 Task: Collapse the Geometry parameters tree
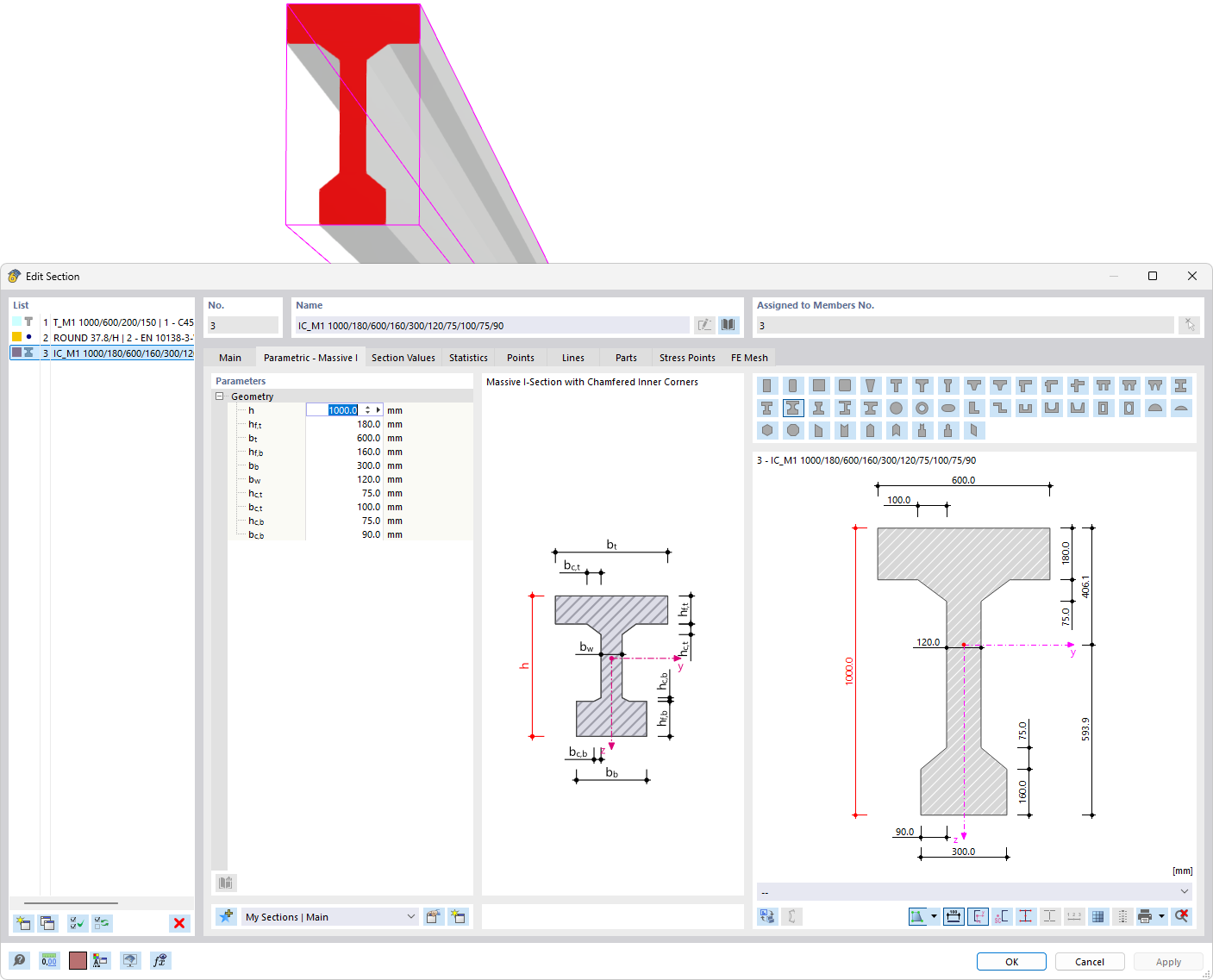pyautogui.click(x=220, y=396)
